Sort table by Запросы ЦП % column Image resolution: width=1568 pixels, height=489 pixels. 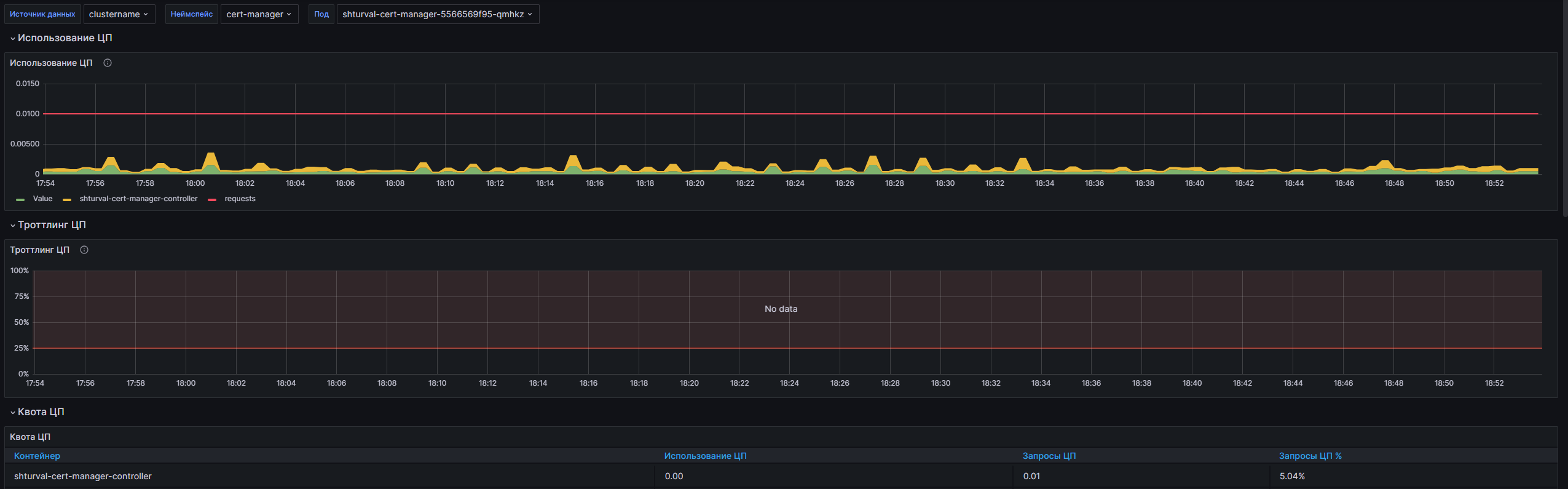click(x=1310, y=456)
